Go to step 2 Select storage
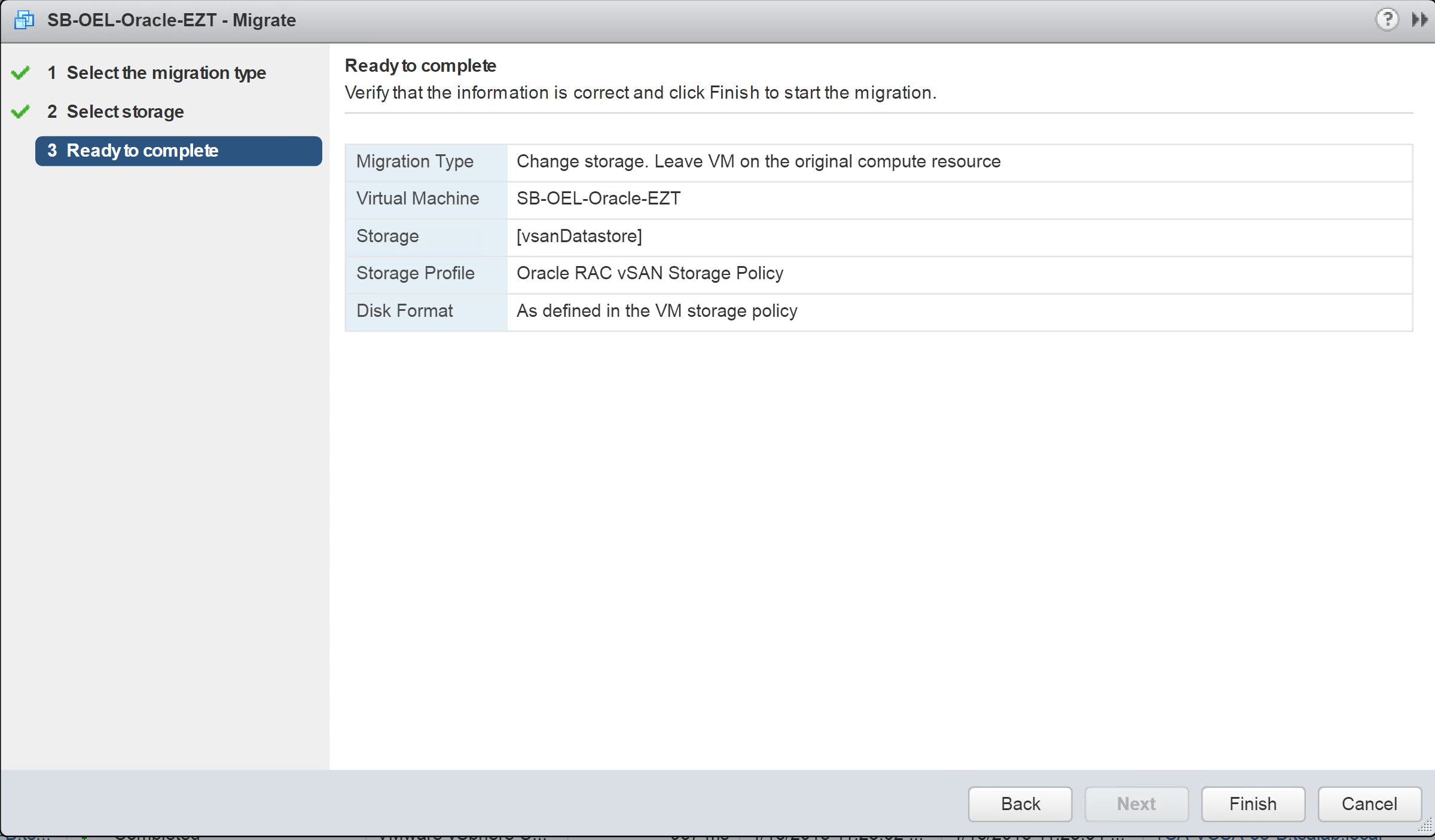The height and width of the screenshot is (840, 1435). tap(125, 112)
